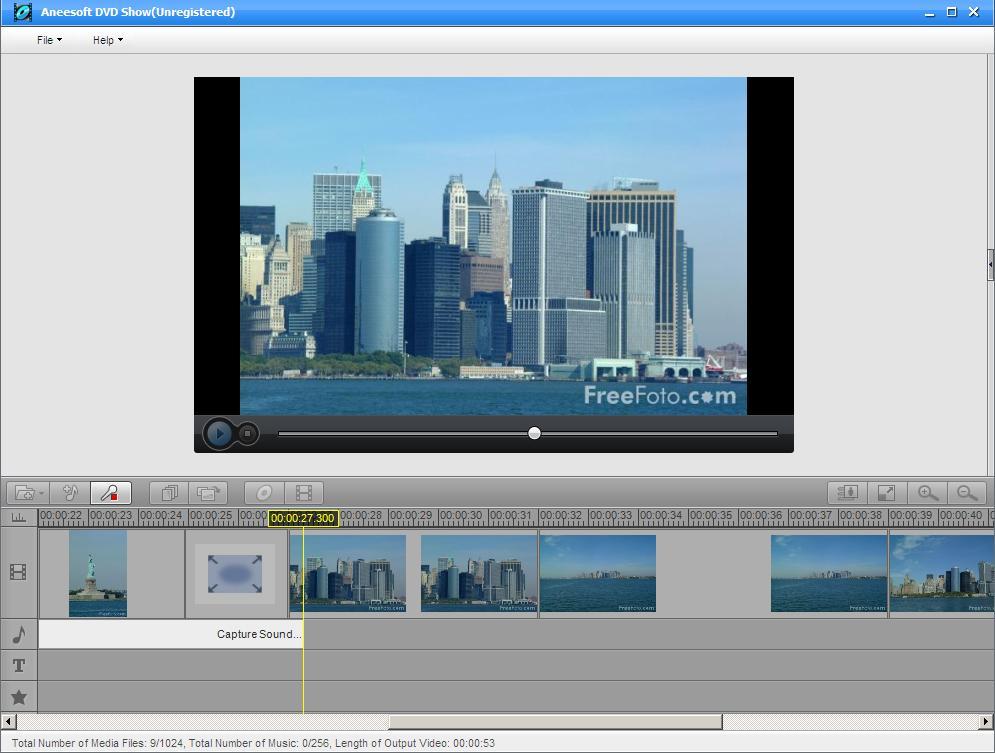Screen dimensions: 995x753
Task: Select the partly visible last clip on the video track
Action: tap(942, 573)
